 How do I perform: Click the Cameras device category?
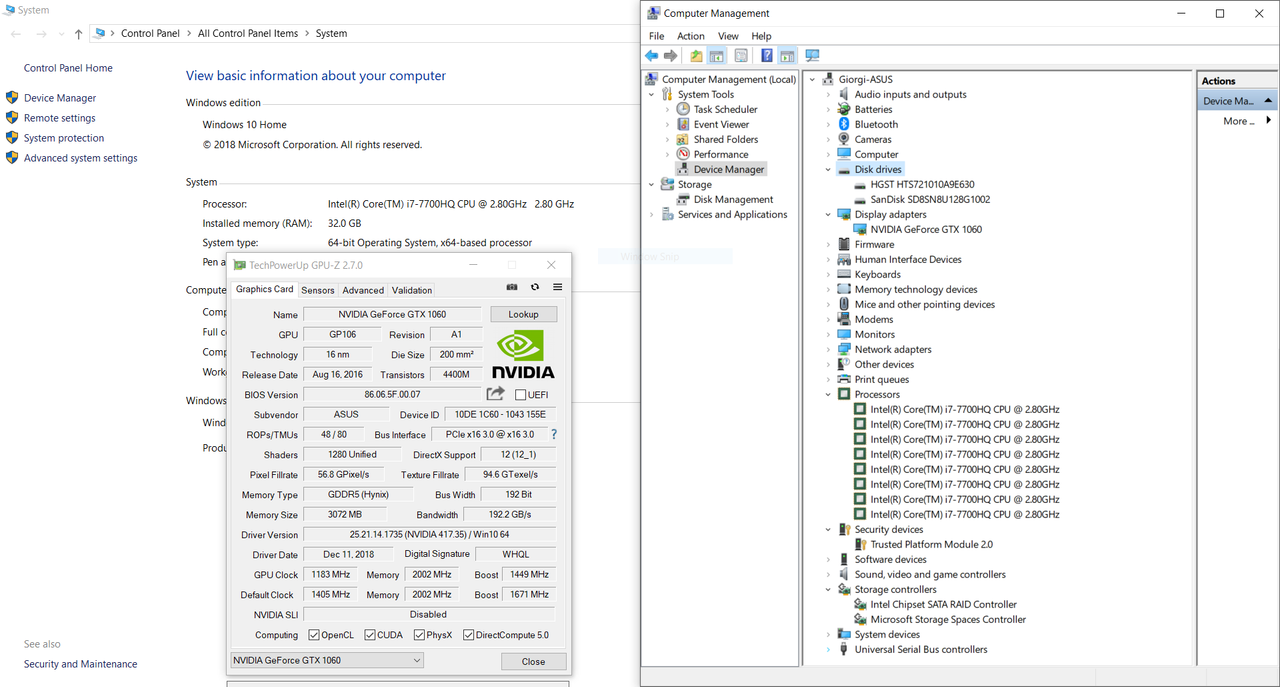(x=872, y=139)
